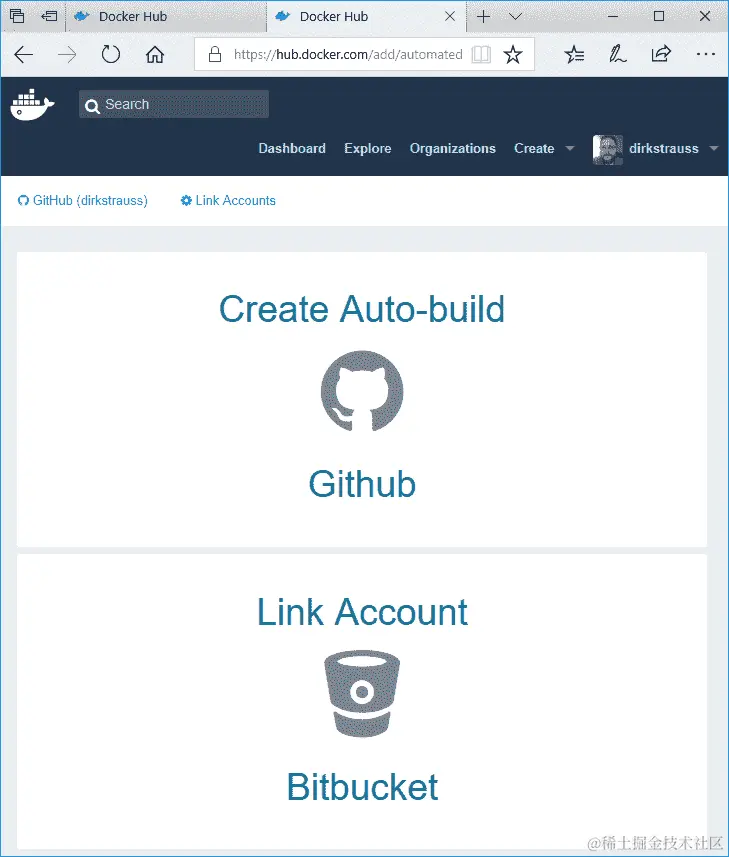Add page to favorites with star icon
This screenshot has height=857, width=729.
[x=513, y=54]
